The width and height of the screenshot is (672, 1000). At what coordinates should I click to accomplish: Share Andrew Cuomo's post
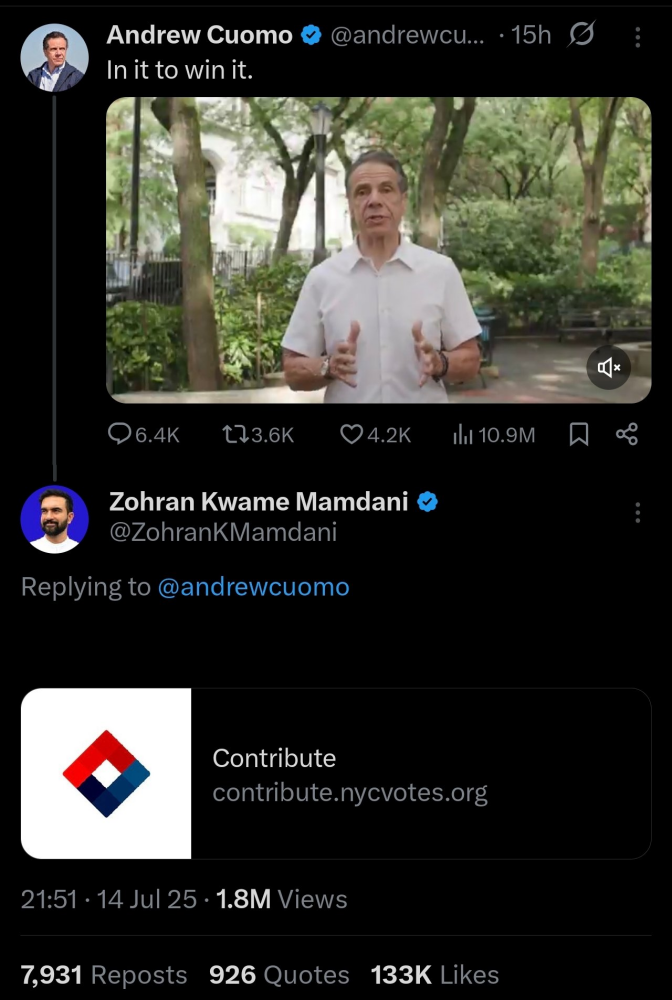pos(627,434)
